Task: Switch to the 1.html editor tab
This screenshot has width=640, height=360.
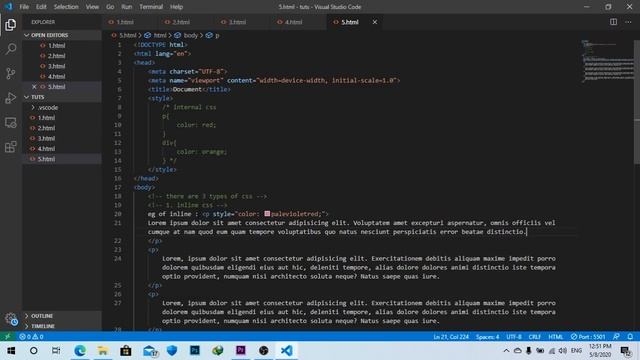Action: [x=130, y=22]
